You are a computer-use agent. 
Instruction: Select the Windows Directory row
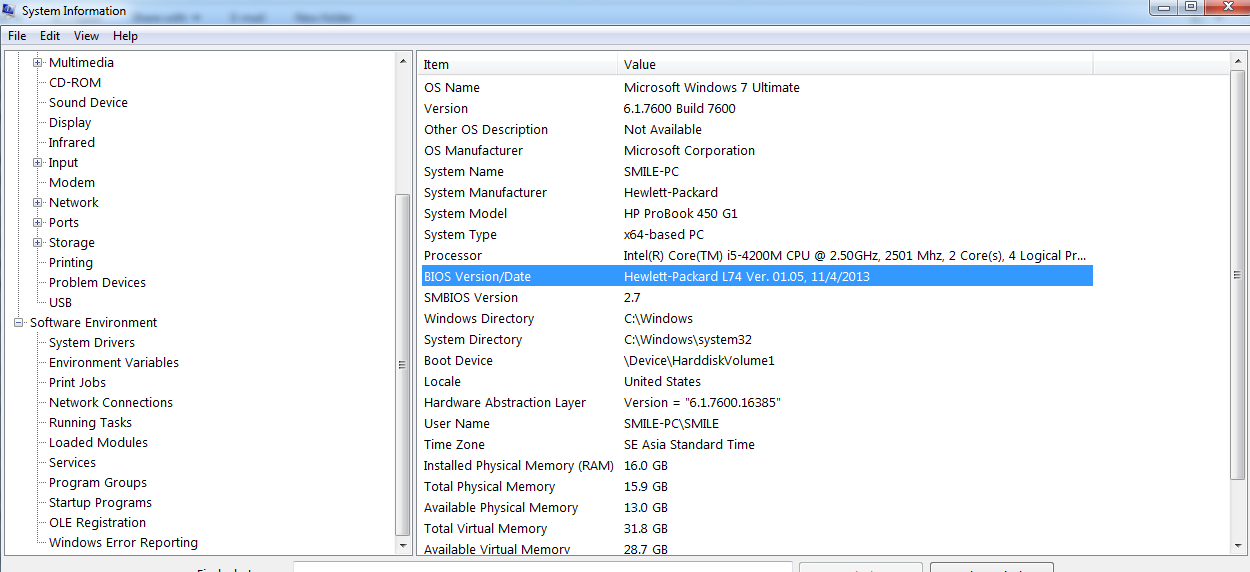point(757,318)
